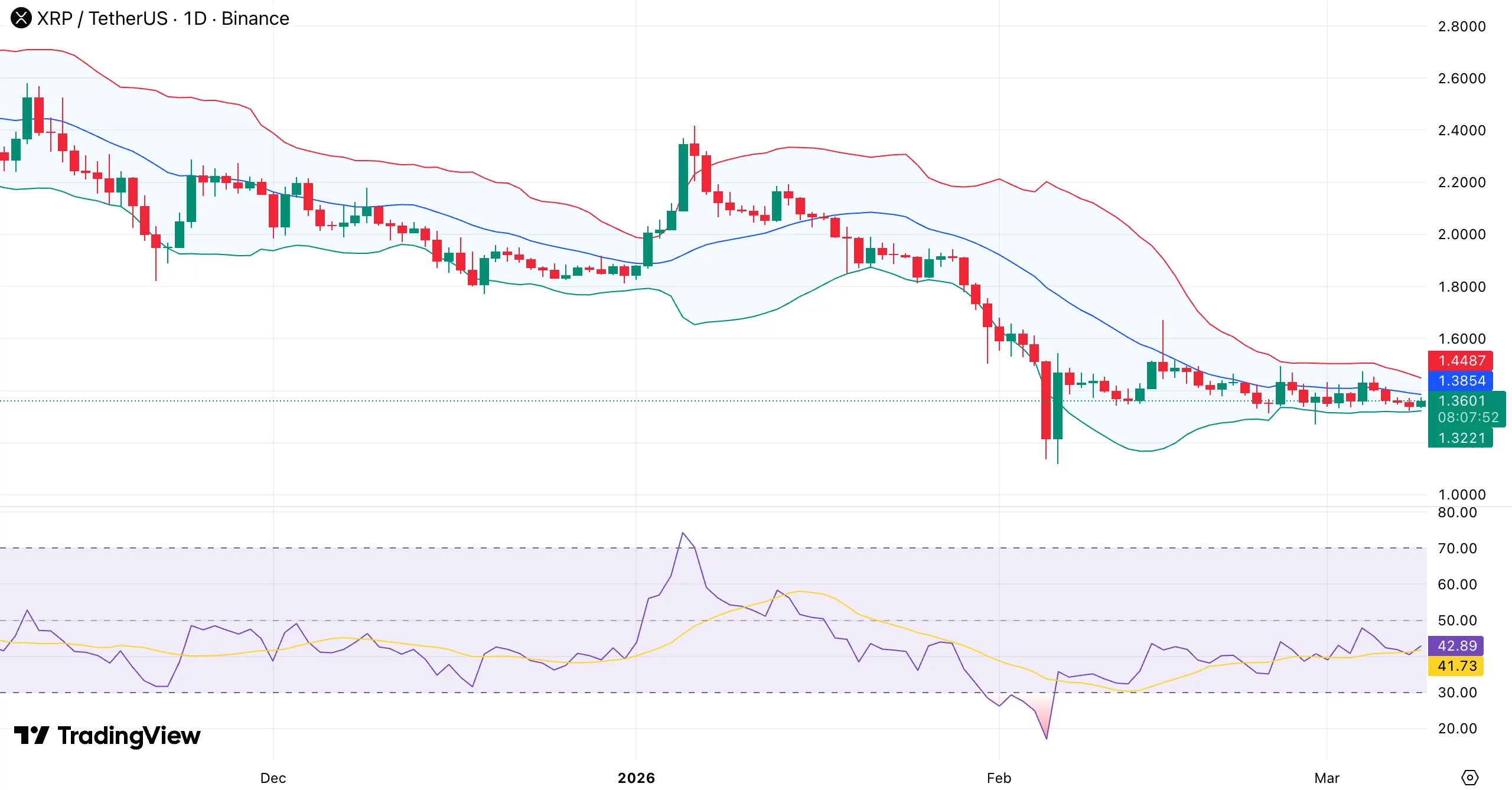Select the Feb label on the time axis
Screen dimensions: 1512x790
tap(999, 778)
